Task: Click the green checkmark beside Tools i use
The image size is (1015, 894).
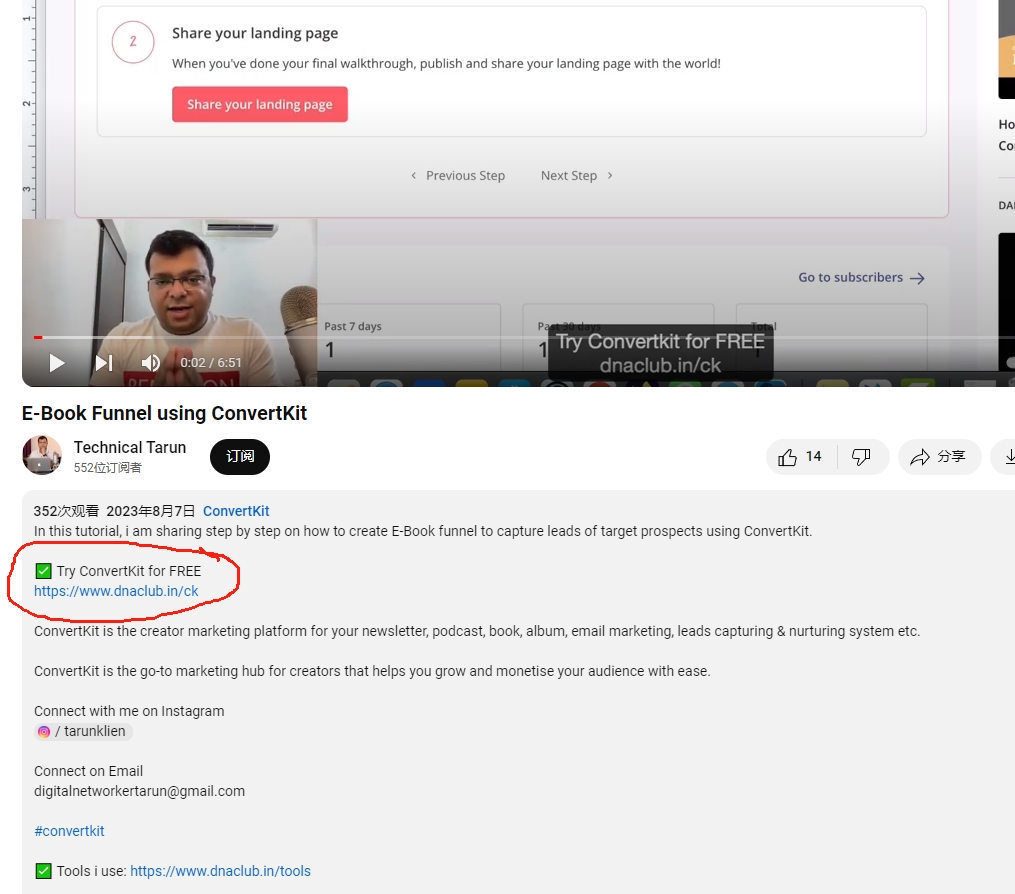Action: [x=43, y=871]
